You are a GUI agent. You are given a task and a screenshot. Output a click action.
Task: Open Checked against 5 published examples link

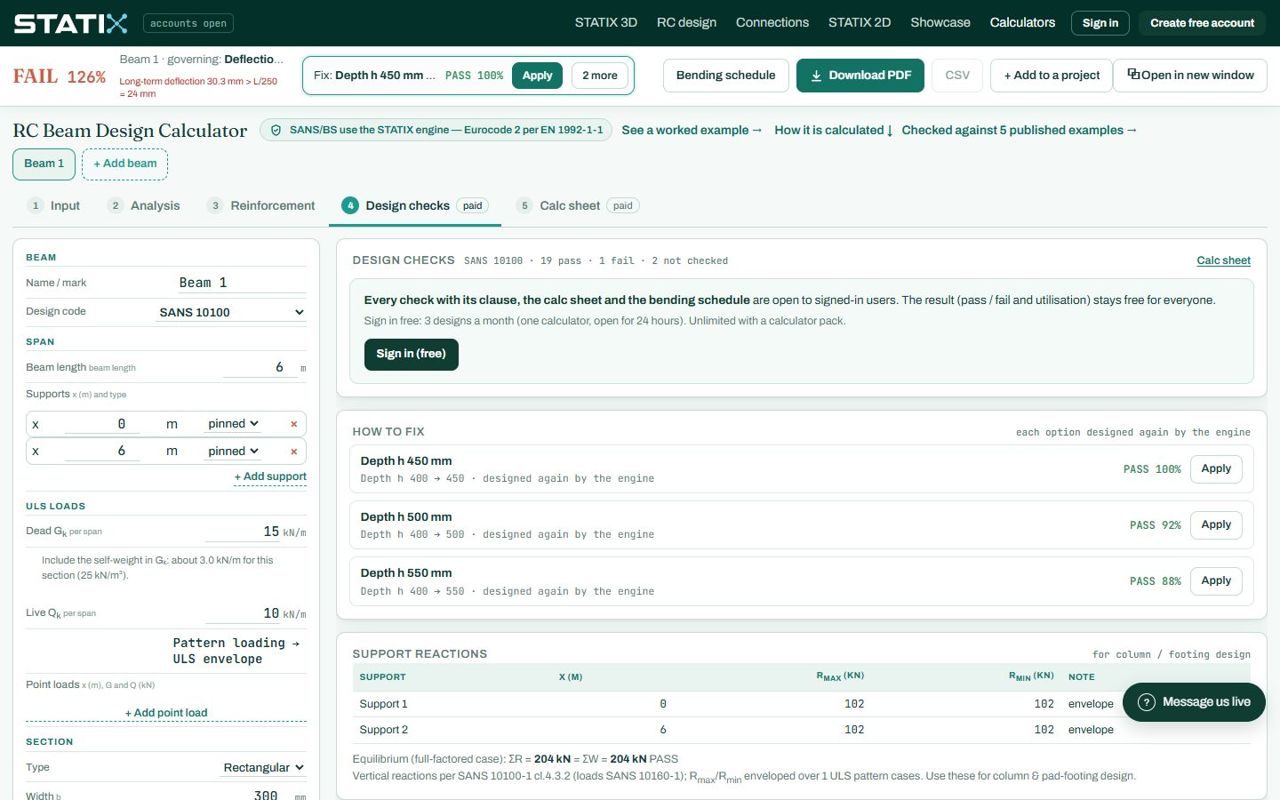tap(1019, 130)
